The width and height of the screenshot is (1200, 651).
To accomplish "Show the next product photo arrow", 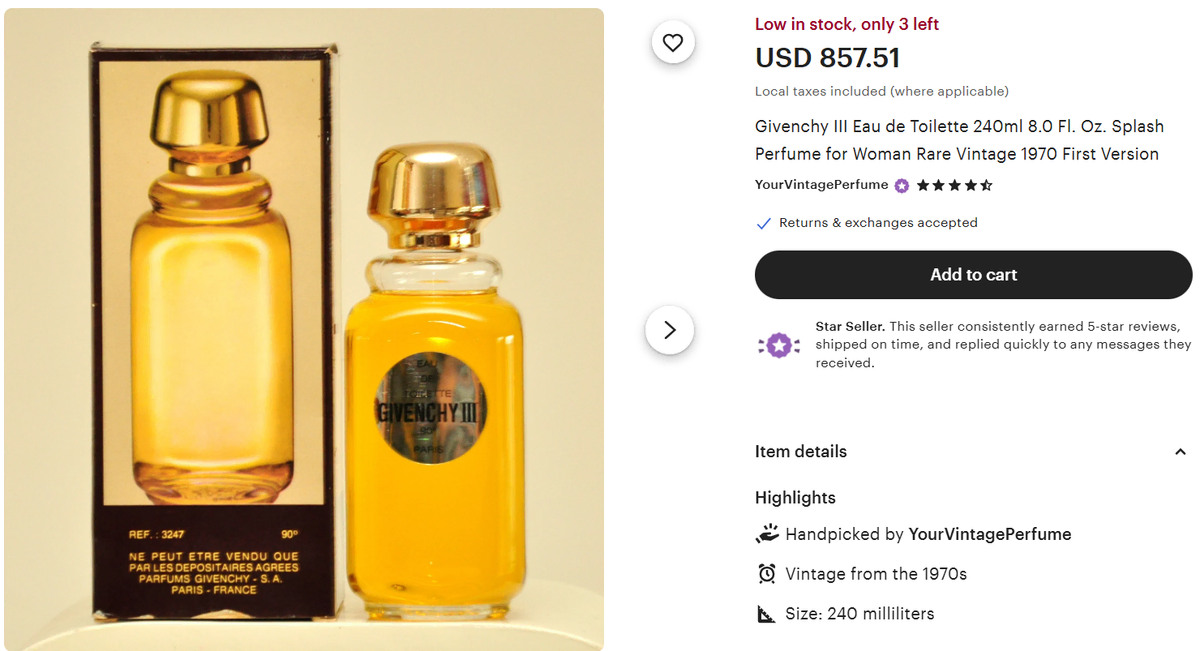I will [x=670, y=329].
